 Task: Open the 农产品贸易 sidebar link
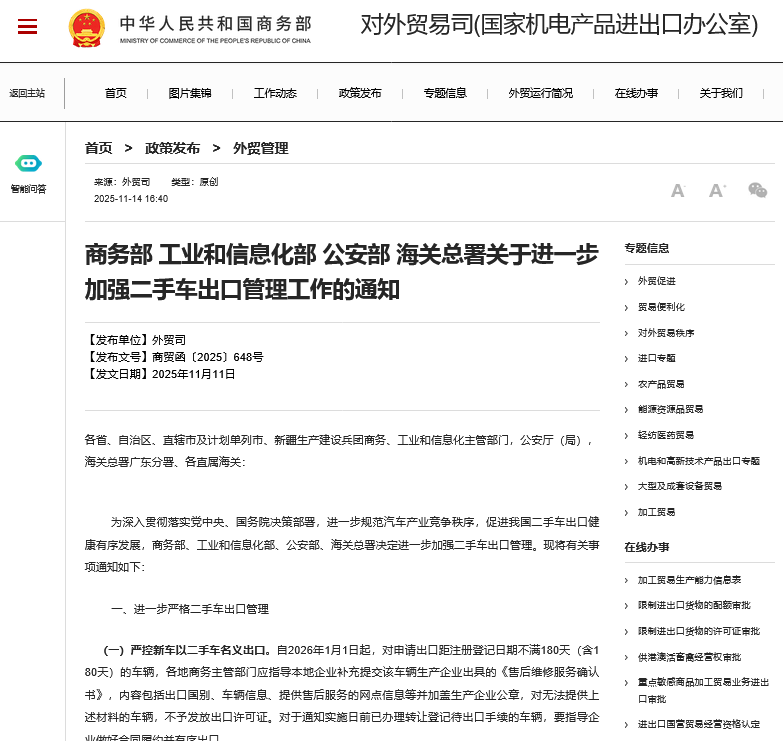coord(661,384)
